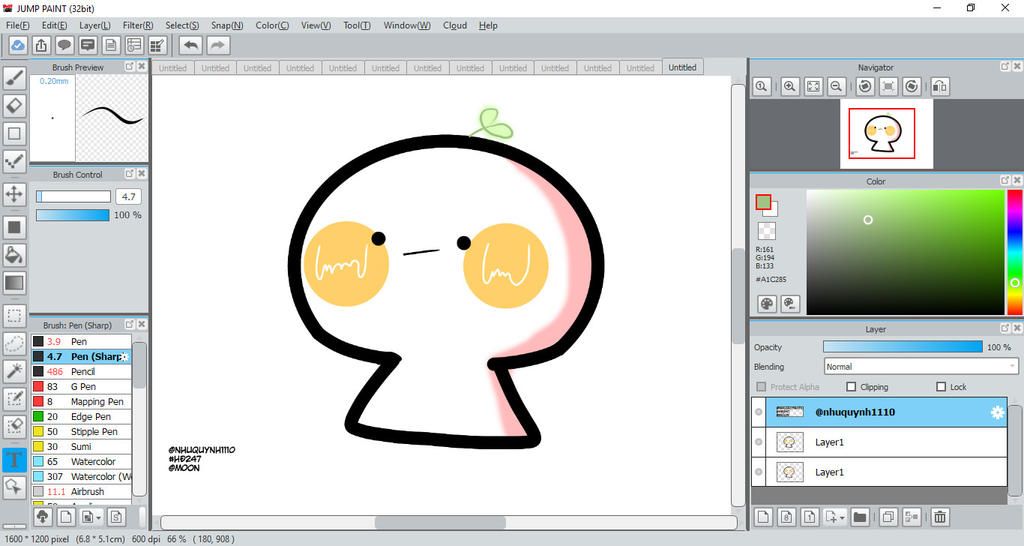The image size is (1024, 546).
Task: Open Pen (Sharp) brush settings gear
Action: pos(124,357)
